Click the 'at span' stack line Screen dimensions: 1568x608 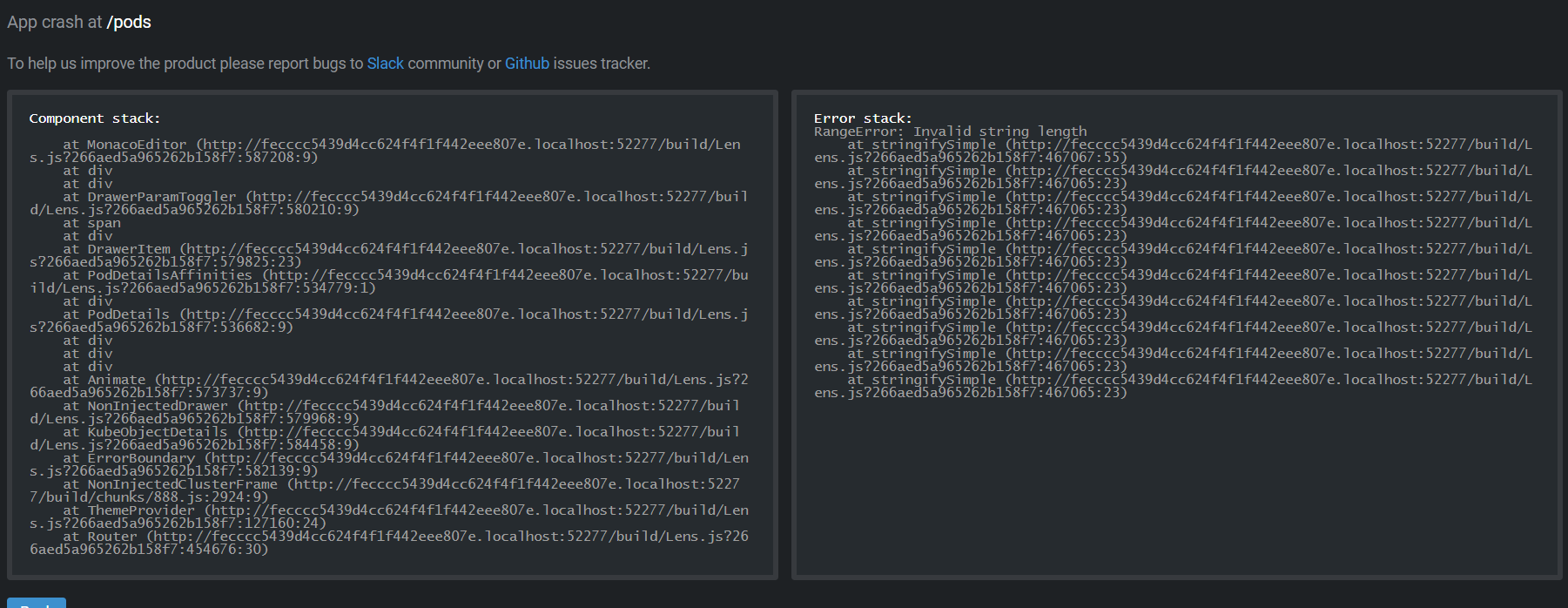91,223
